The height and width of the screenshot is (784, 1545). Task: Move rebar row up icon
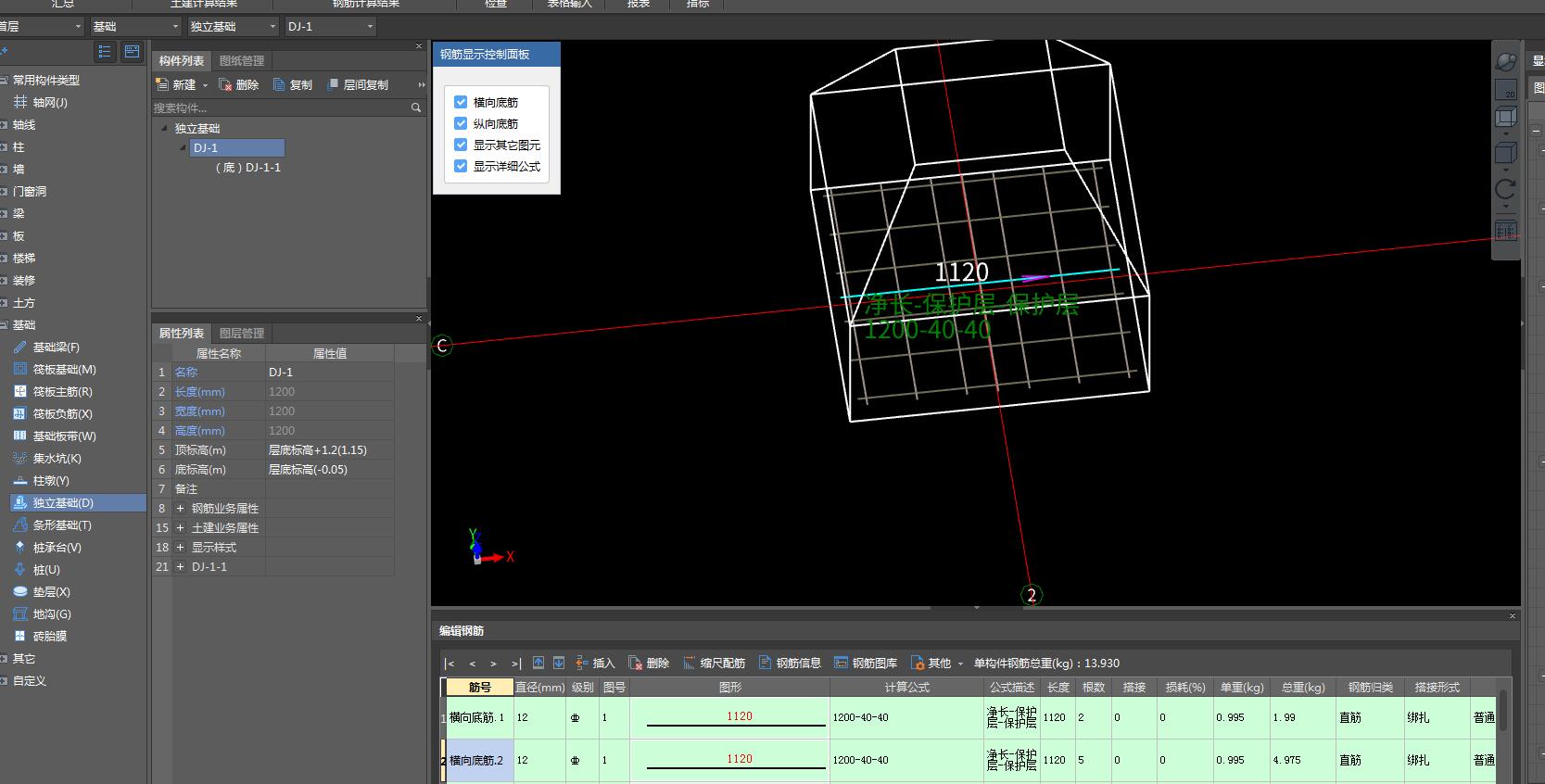[x=538, y=663]
